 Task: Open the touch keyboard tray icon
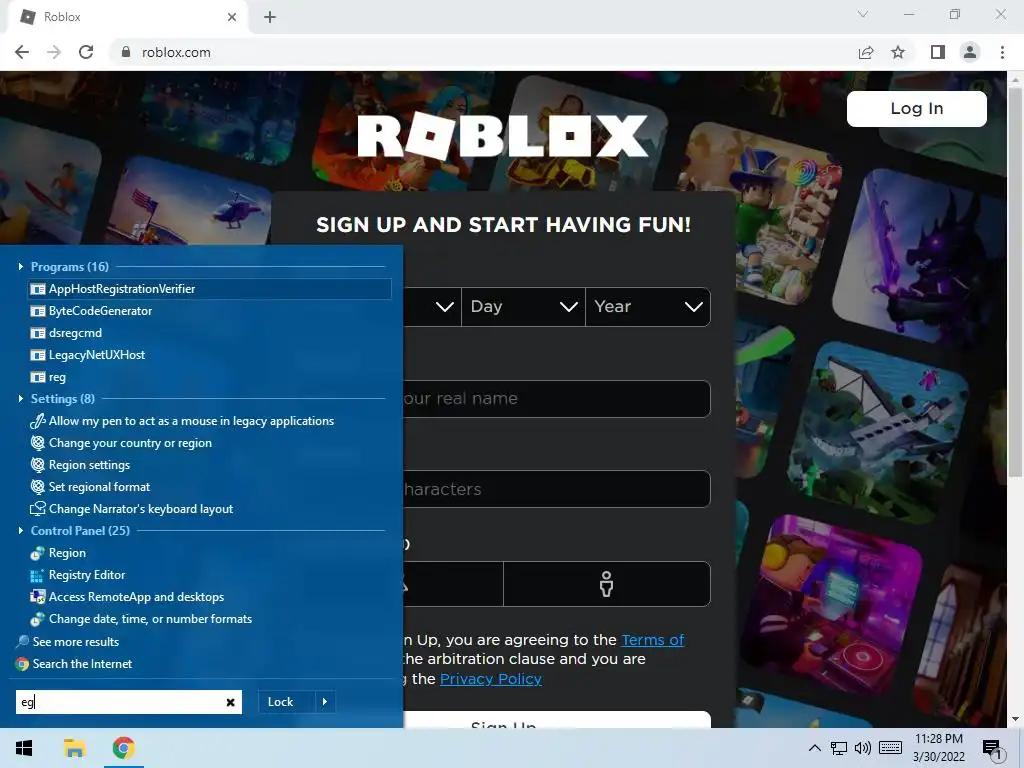(x=891, y=748)
